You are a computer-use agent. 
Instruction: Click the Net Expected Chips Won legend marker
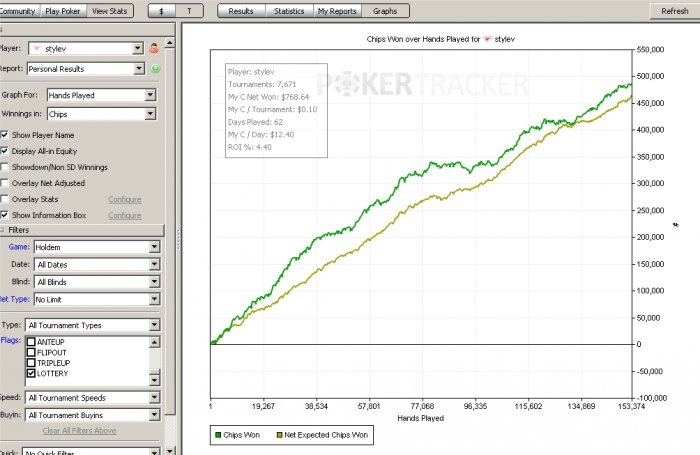(x=279, y=435)
